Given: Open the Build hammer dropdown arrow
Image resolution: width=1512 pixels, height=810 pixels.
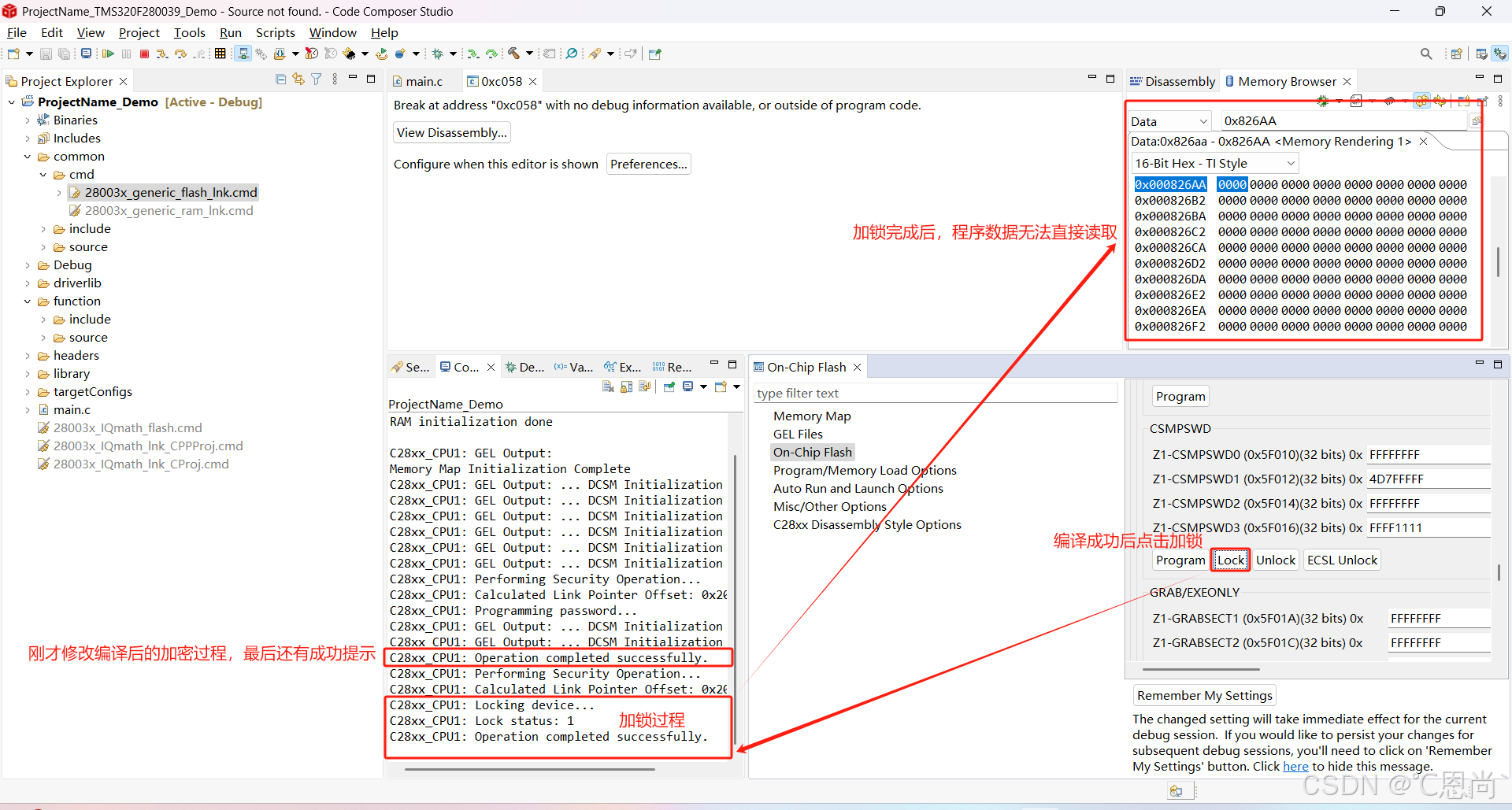Looking at the screenshot, I should click(x=529, y=54).
